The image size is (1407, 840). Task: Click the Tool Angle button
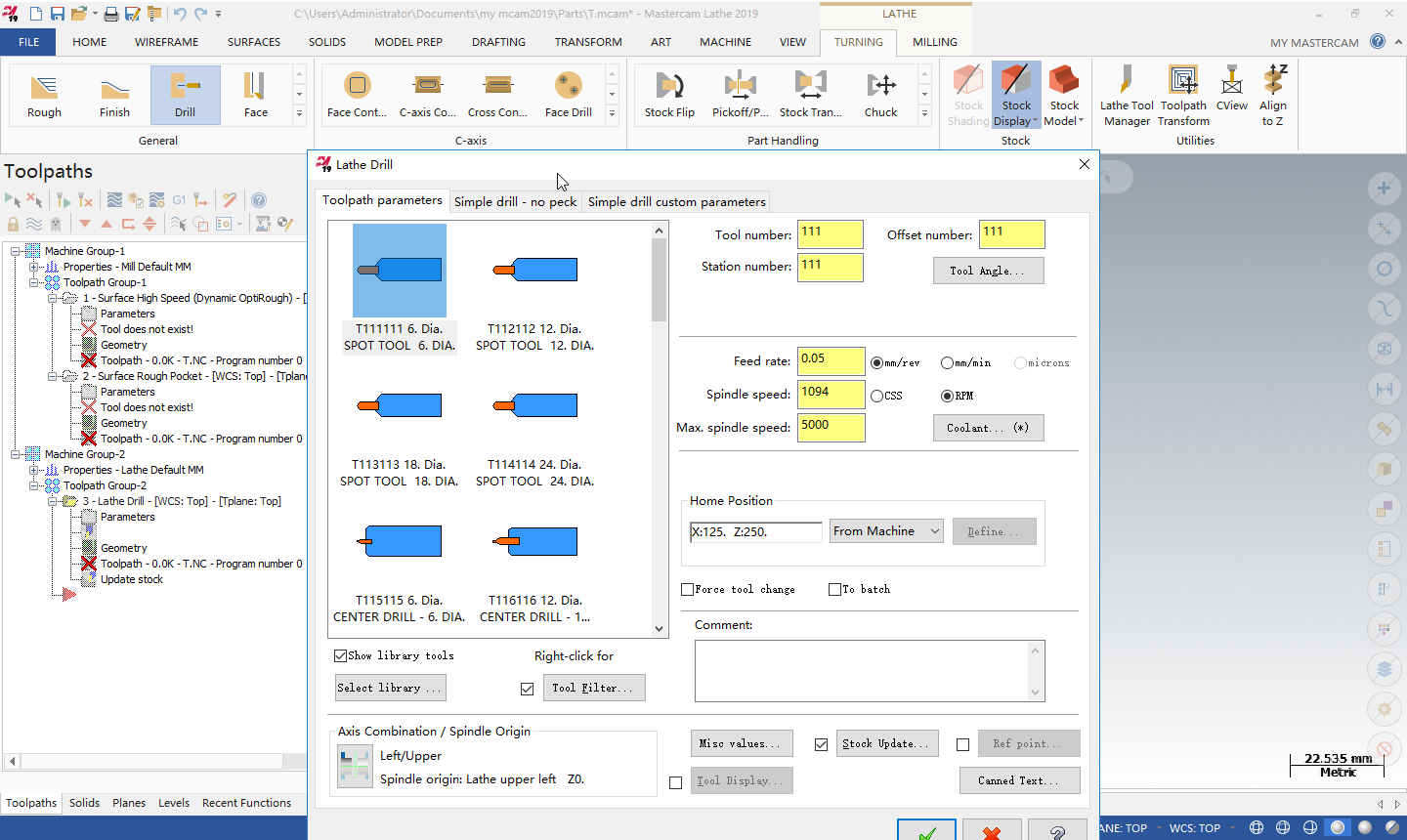(988, 271)
